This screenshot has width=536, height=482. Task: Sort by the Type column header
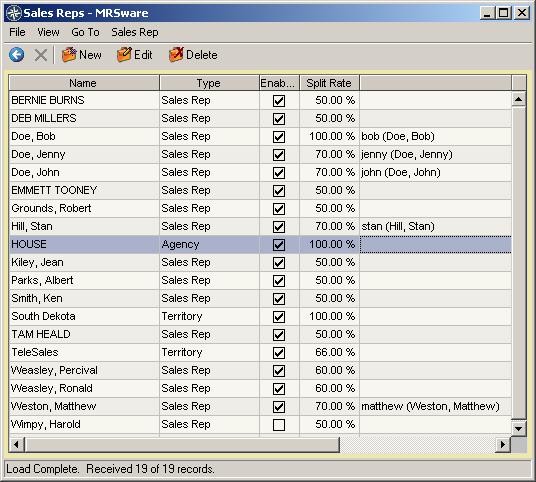point(209,83)
